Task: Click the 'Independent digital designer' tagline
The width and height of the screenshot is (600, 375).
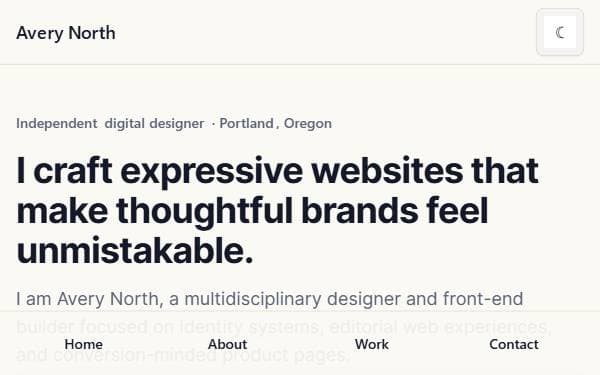Action: coord(110,124)
